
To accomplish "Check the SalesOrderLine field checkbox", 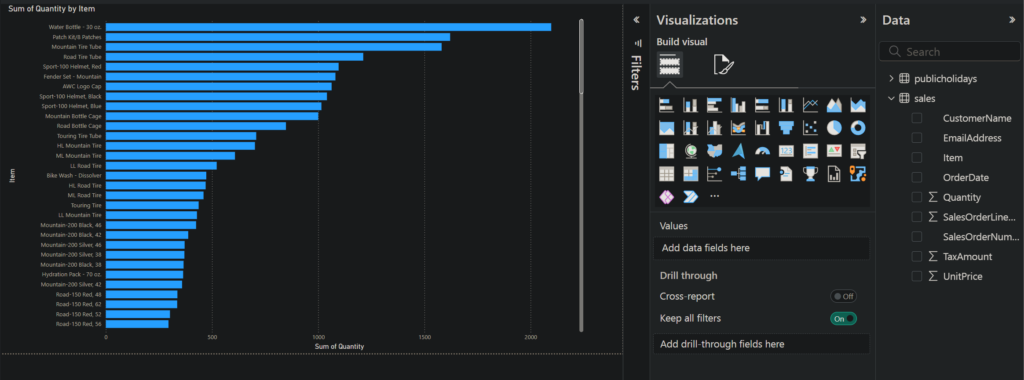I will [917, 217].
